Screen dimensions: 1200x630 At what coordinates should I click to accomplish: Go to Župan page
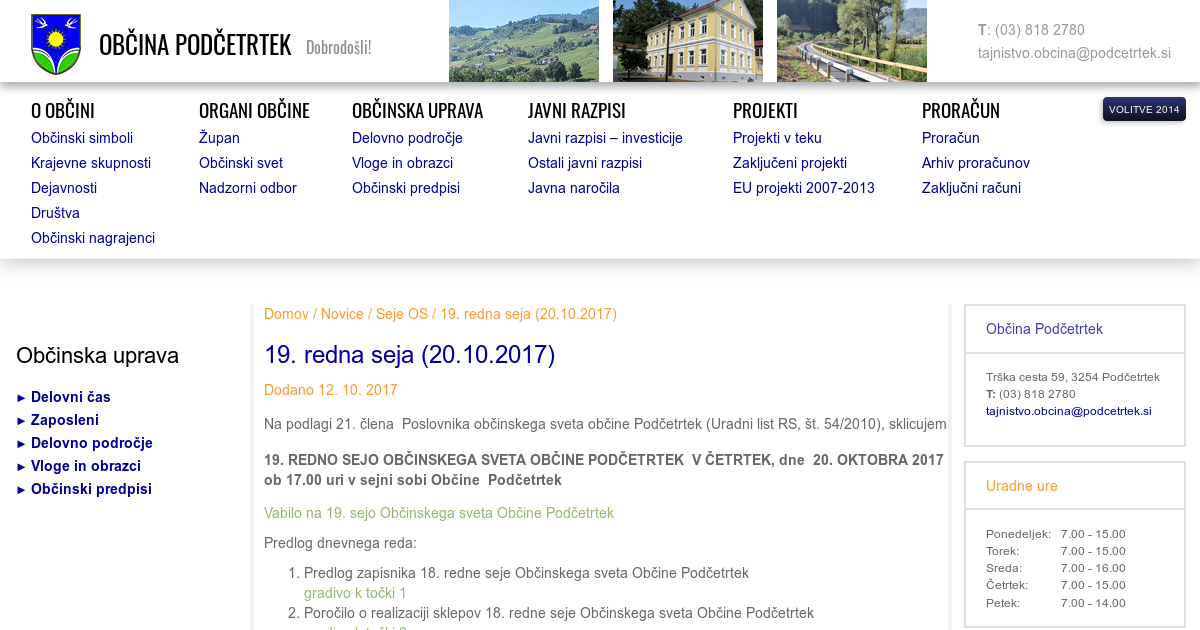coord(219,138)
